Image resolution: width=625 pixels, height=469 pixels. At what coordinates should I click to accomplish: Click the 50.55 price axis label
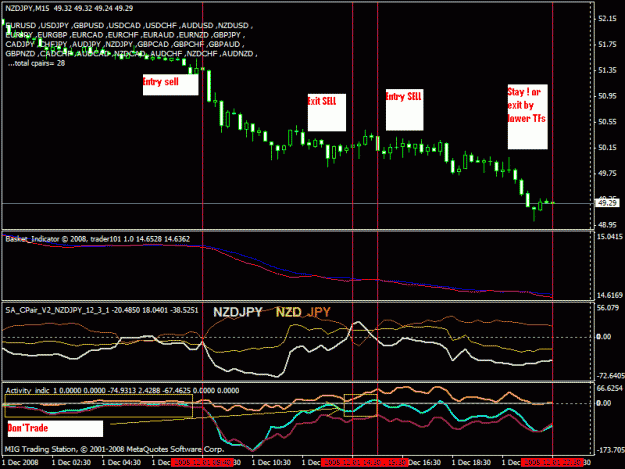pos(607,122)
